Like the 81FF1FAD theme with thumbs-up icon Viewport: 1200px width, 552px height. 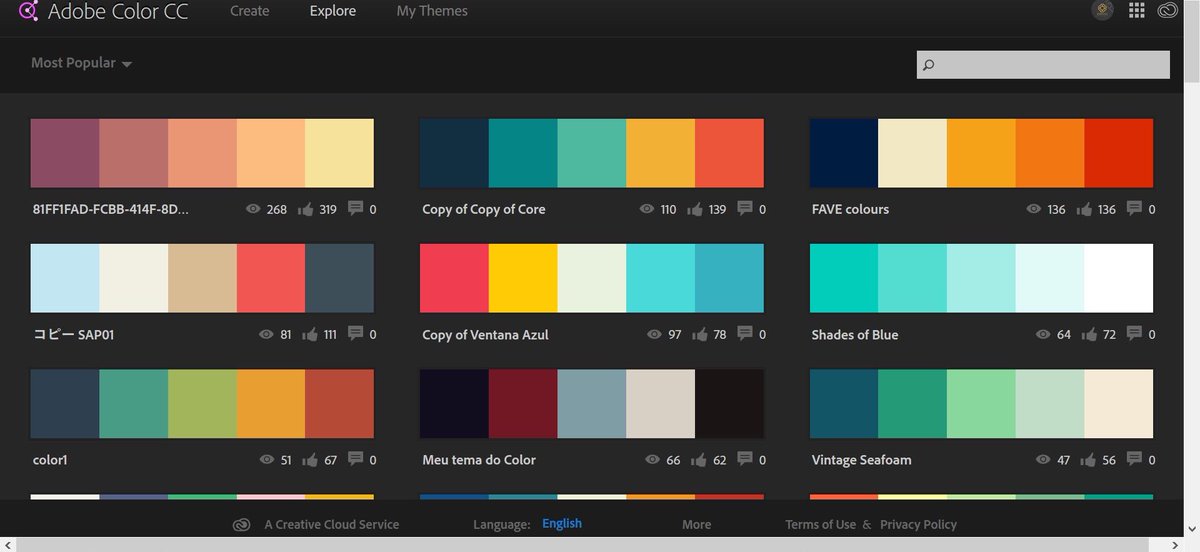[x=306, y=209]
